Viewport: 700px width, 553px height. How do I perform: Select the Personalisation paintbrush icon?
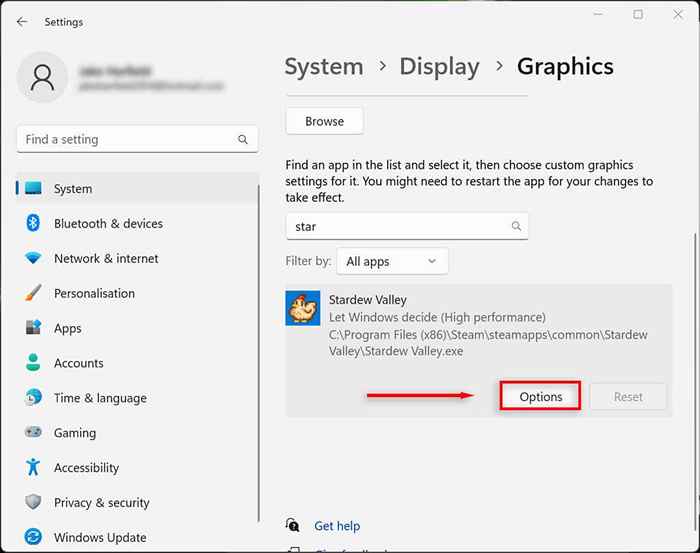click(x=33, y=293)
